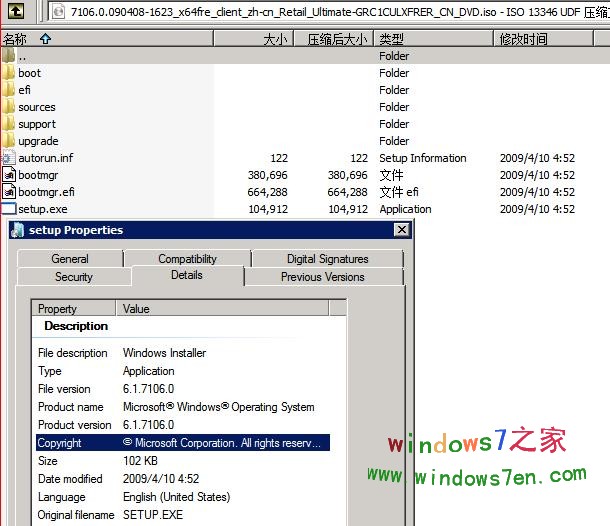Click the bootmgr.efi file icon
The image size is (610, 526).
(9, 192)
